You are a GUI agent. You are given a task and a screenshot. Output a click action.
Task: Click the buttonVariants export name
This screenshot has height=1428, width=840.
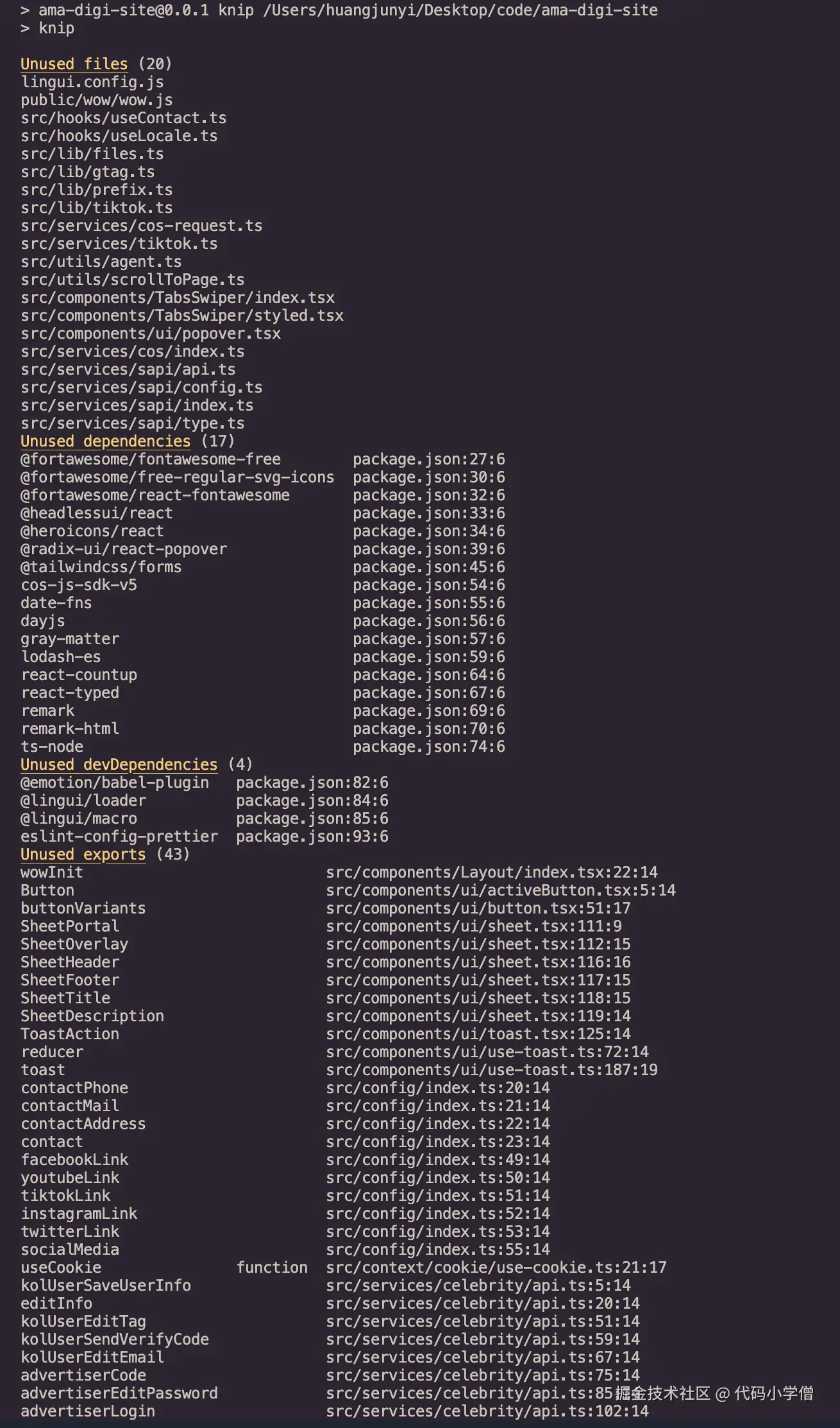(83, 908)
